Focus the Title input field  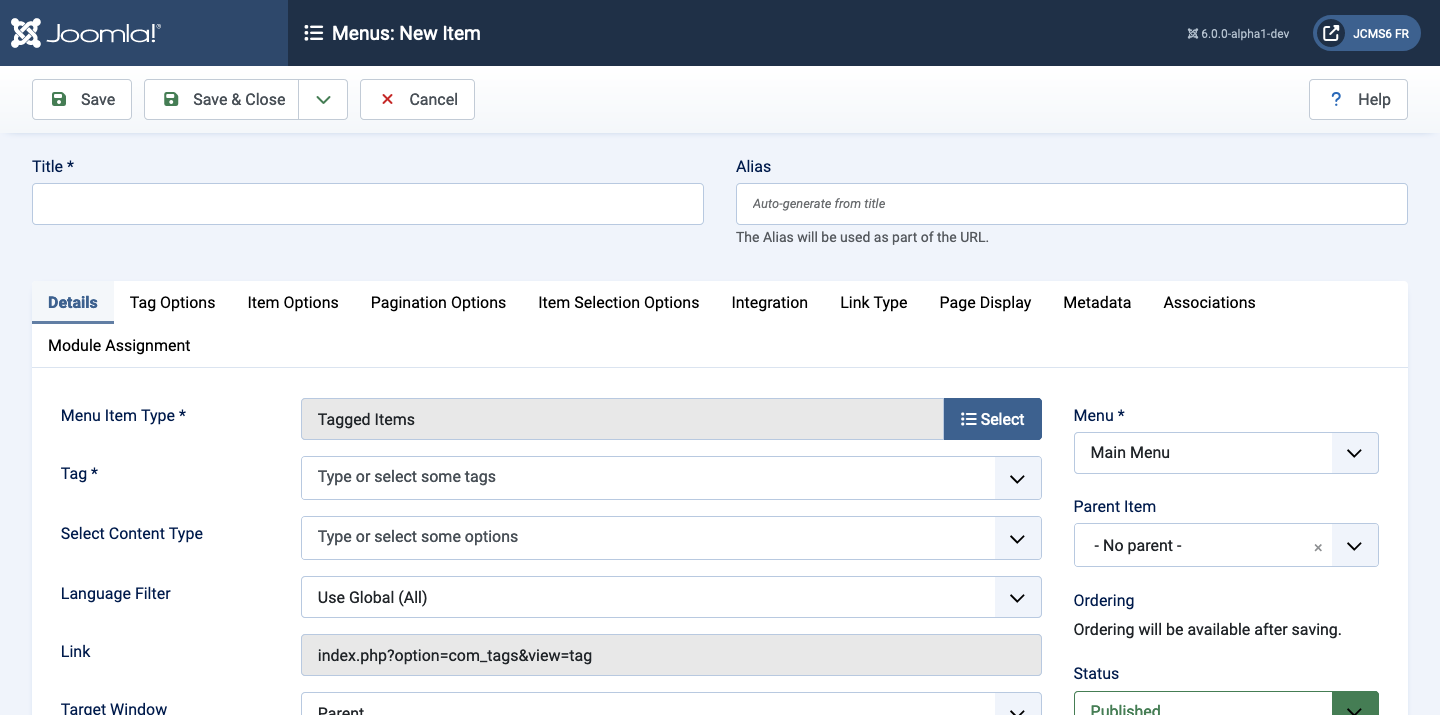(368, 204)
